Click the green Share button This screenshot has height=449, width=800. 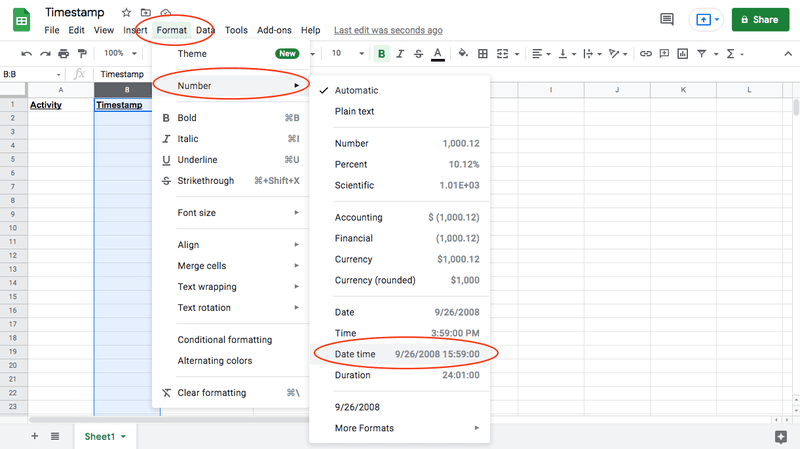pyautogui.click(x=760, y=20)
